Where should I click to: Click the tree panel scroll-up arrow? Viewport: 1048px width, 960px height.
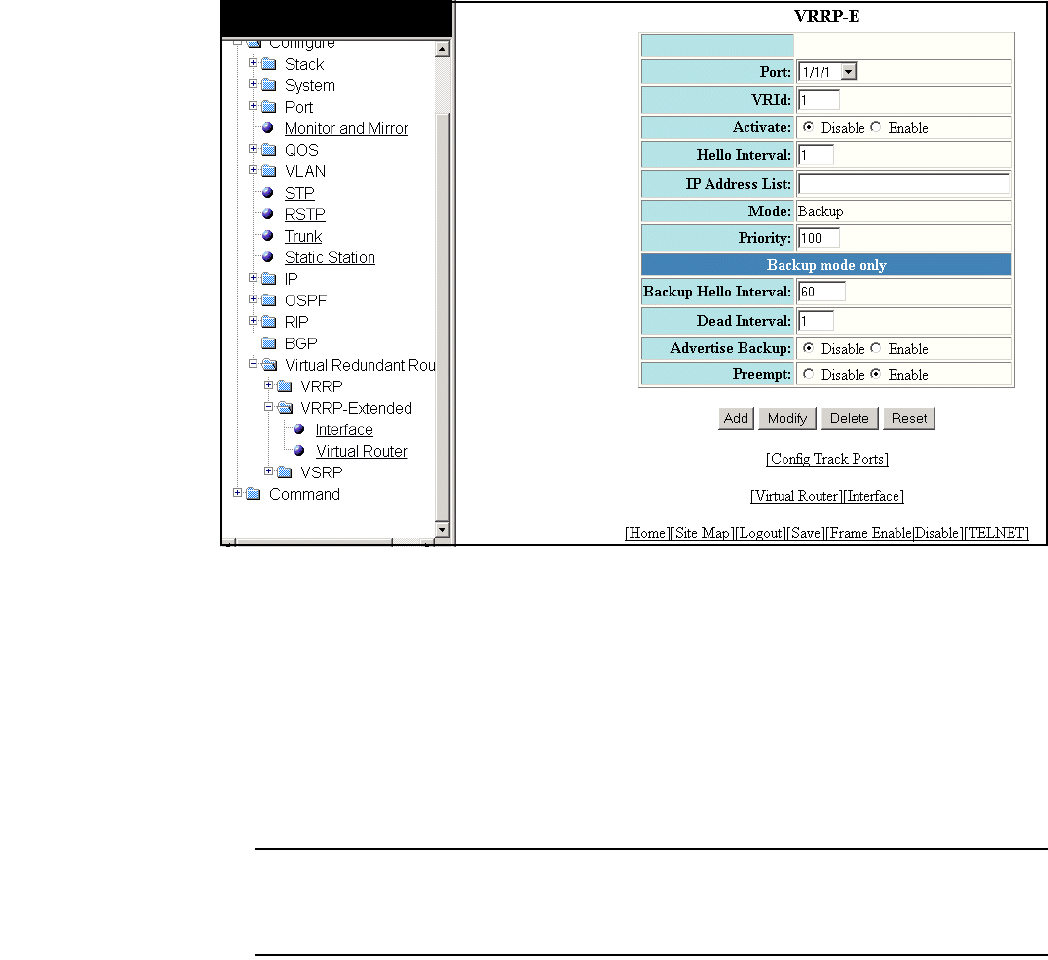[x=442, y=49]
